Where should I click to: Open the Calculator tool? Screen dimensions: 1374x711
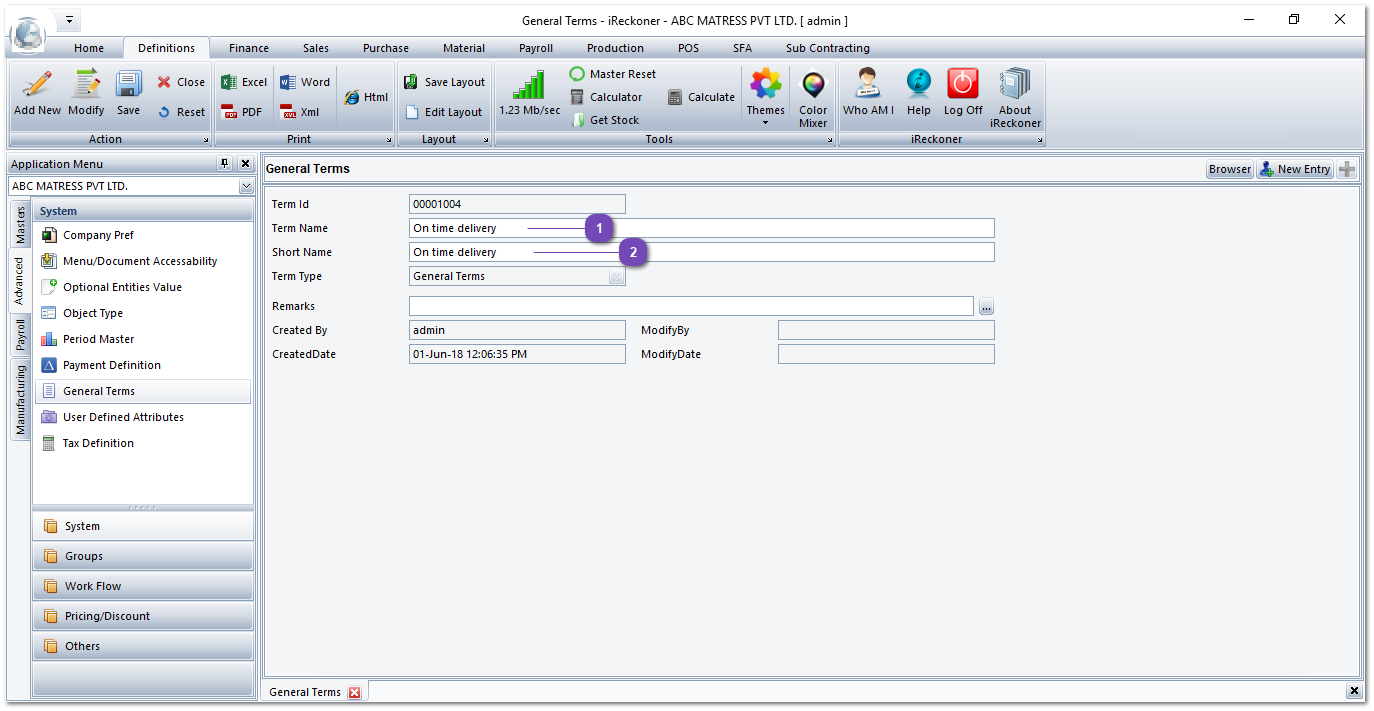pos(607,97)
